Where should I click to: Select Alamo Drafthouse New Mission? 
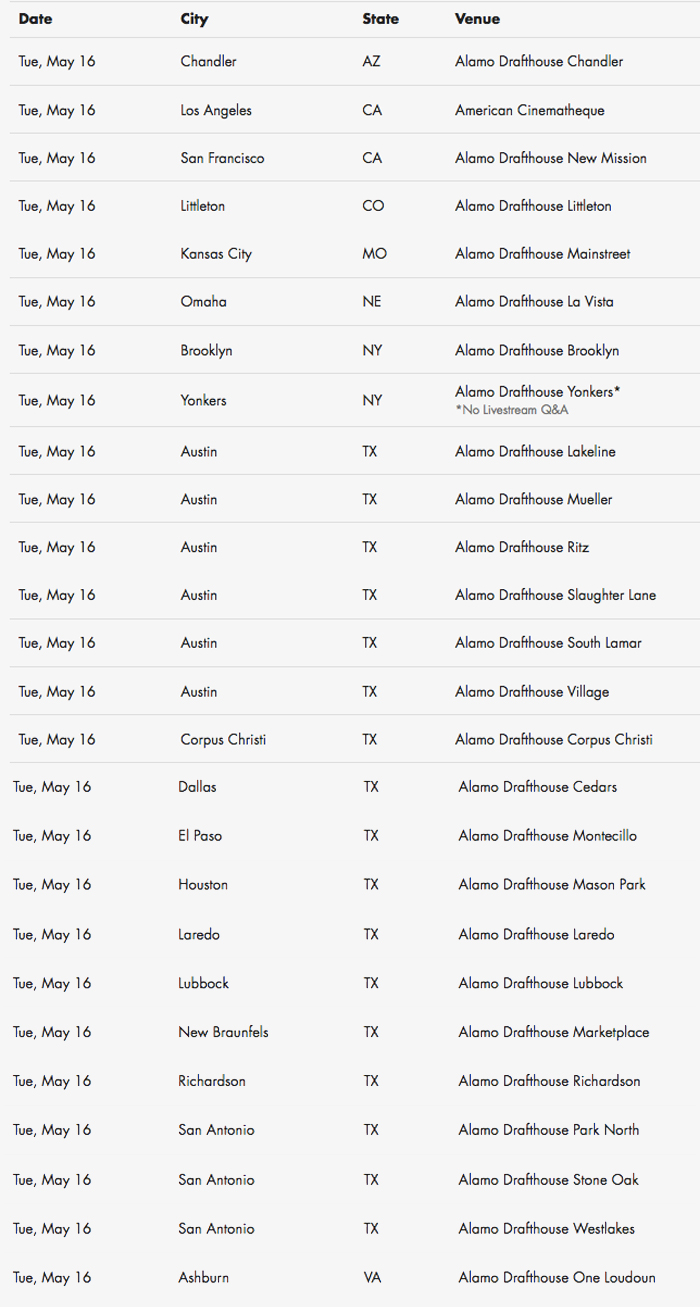[551, 159]
